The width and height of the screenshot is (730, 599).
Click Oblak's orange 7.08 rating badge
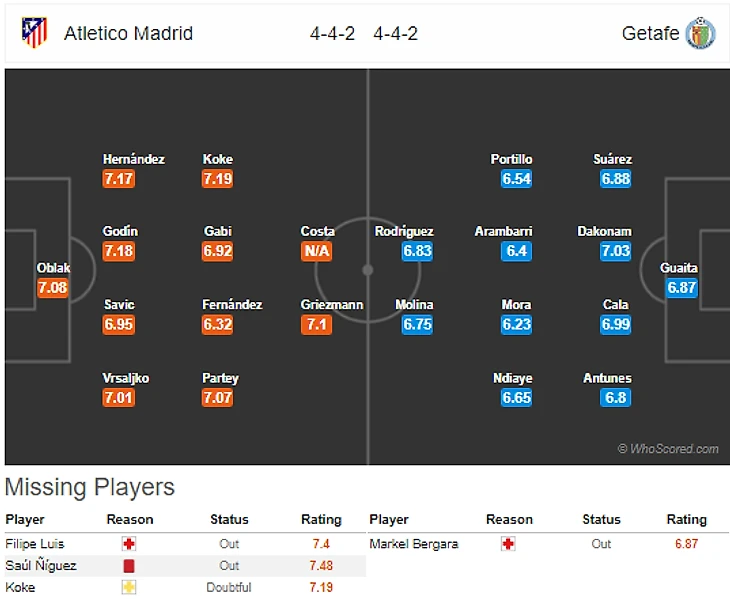(x=52, y=288)
